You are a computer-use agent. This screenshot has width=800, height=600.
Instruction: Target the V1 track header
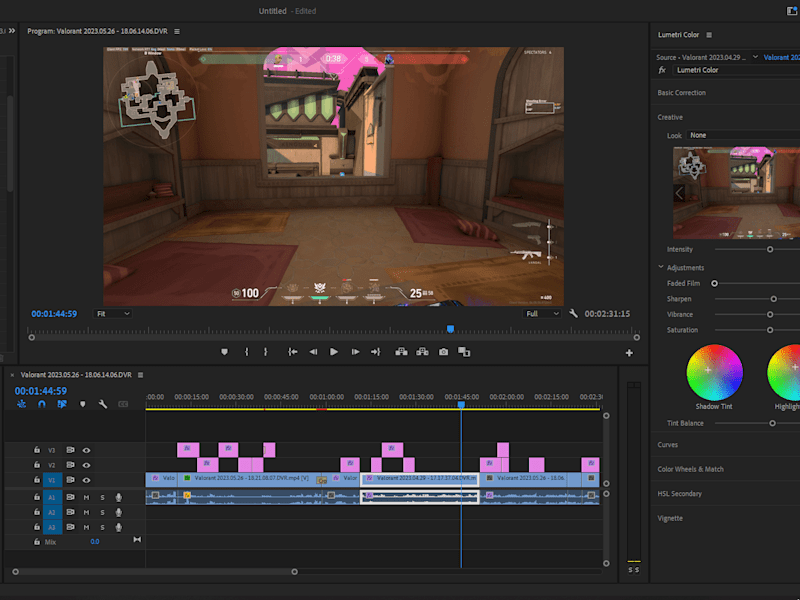click(x=53, y=480)
